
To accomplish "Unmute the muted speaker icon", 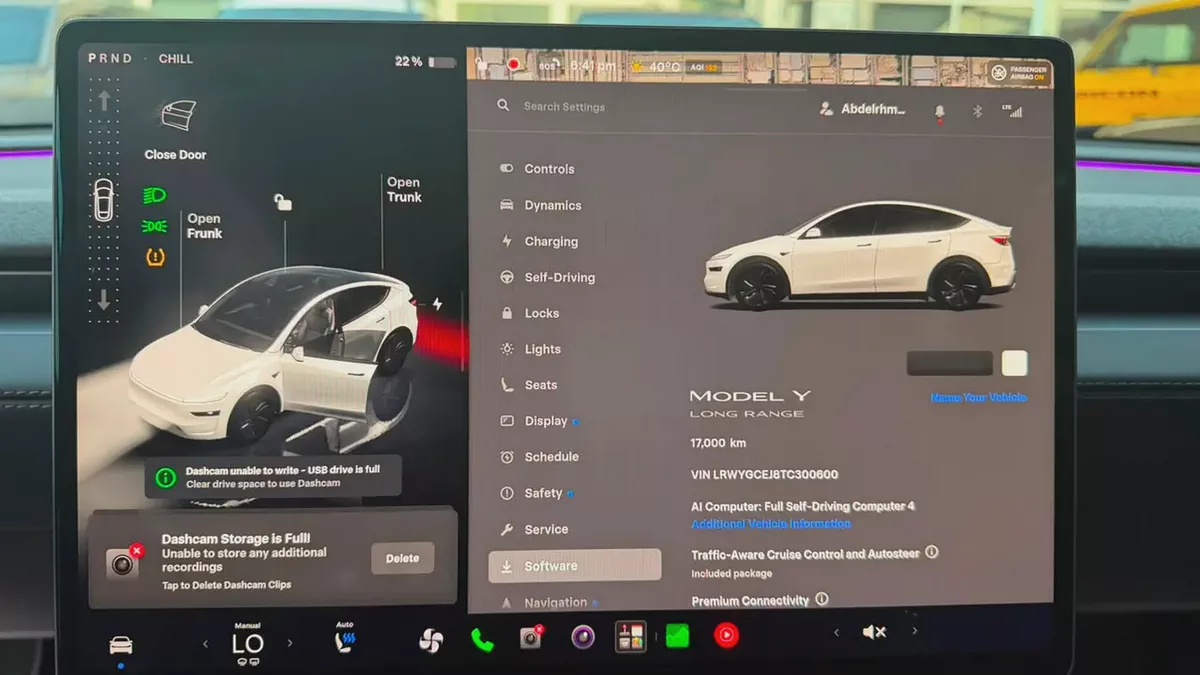I will 874,632.
